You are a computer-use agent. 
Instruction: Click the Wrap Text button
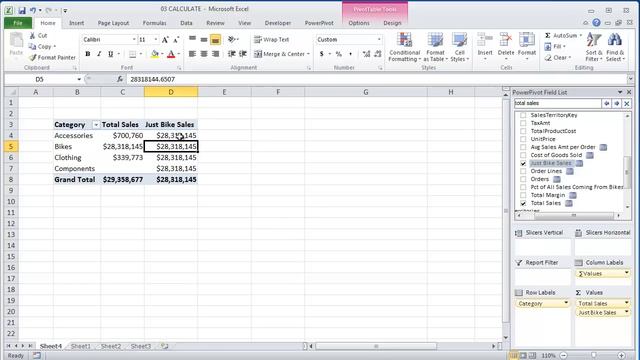pyautogui.click(x=271, y=40)
